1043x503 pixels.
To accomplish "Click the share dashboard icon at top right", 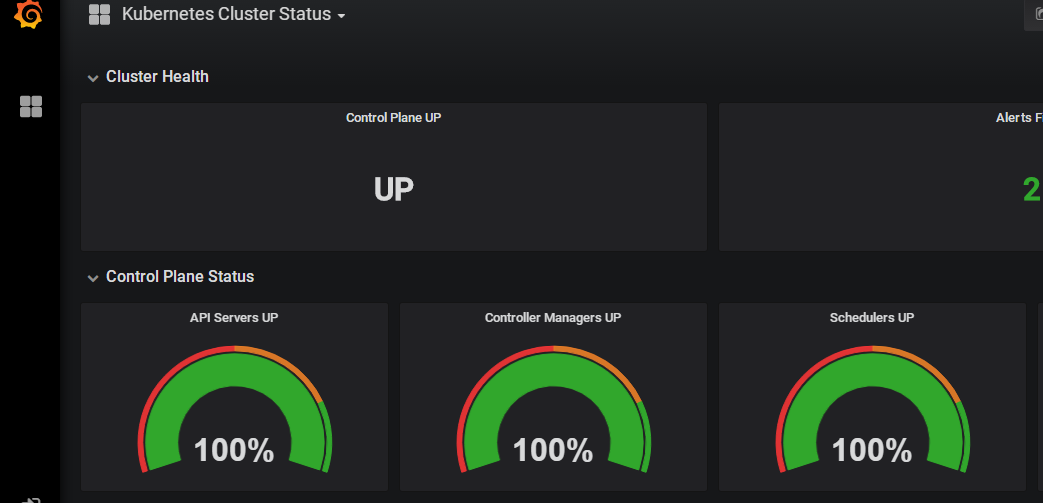I will 1034,16.
